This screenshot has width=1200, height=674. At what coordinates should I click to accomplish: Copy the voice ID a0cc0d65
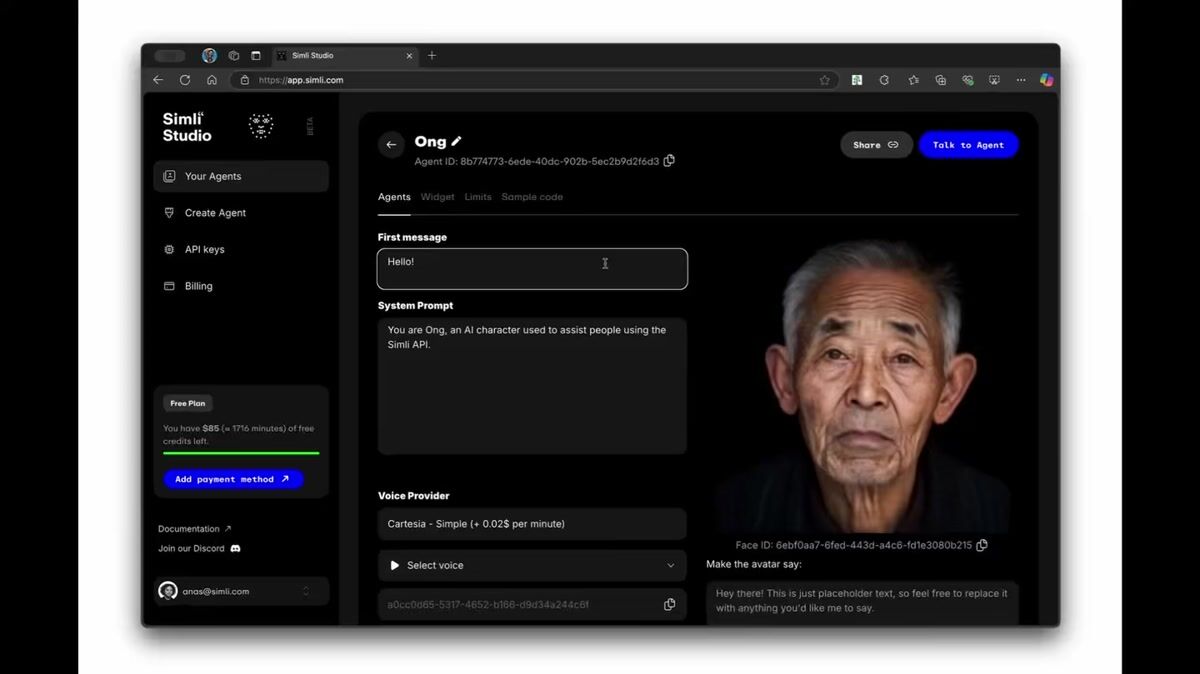click(670, 604)
